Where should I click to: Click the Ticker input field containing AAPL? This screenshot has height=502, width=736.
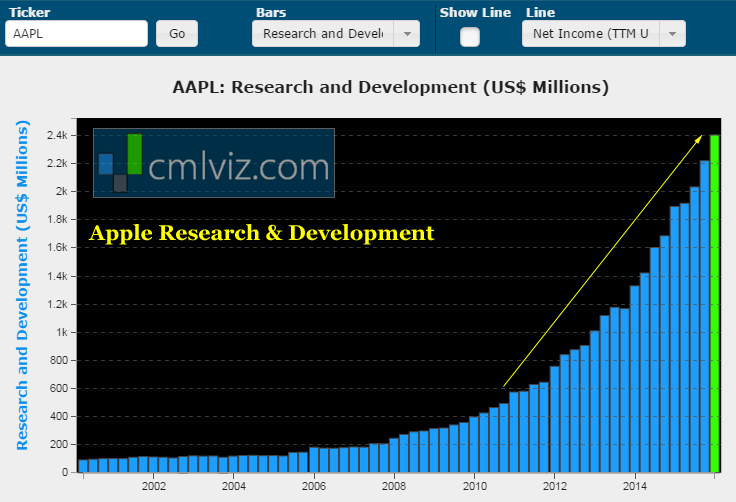[x=77, y=33]
